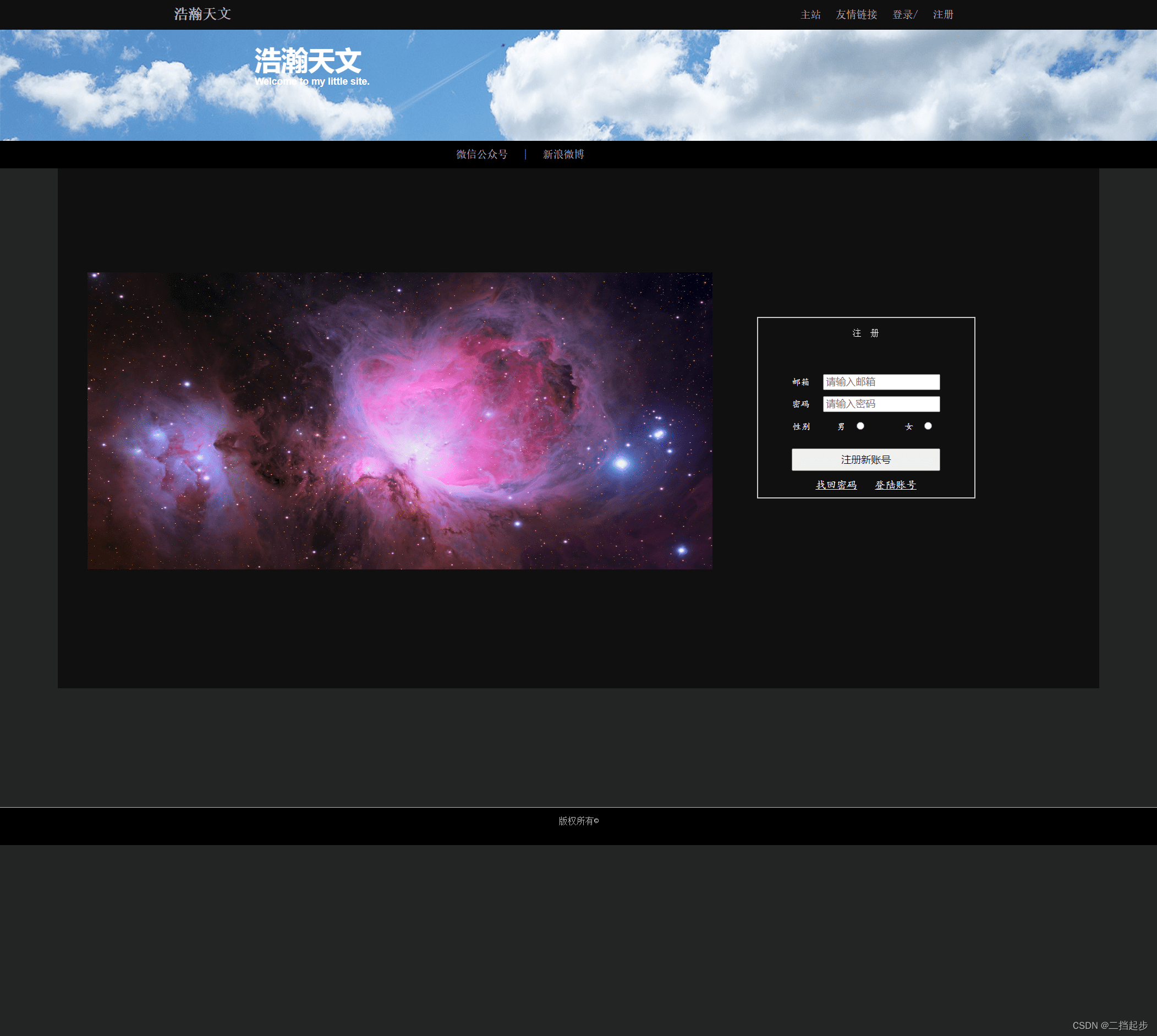Click the 版权所有© footer text
The image size is (1157, 1036).
click(578, 821)
